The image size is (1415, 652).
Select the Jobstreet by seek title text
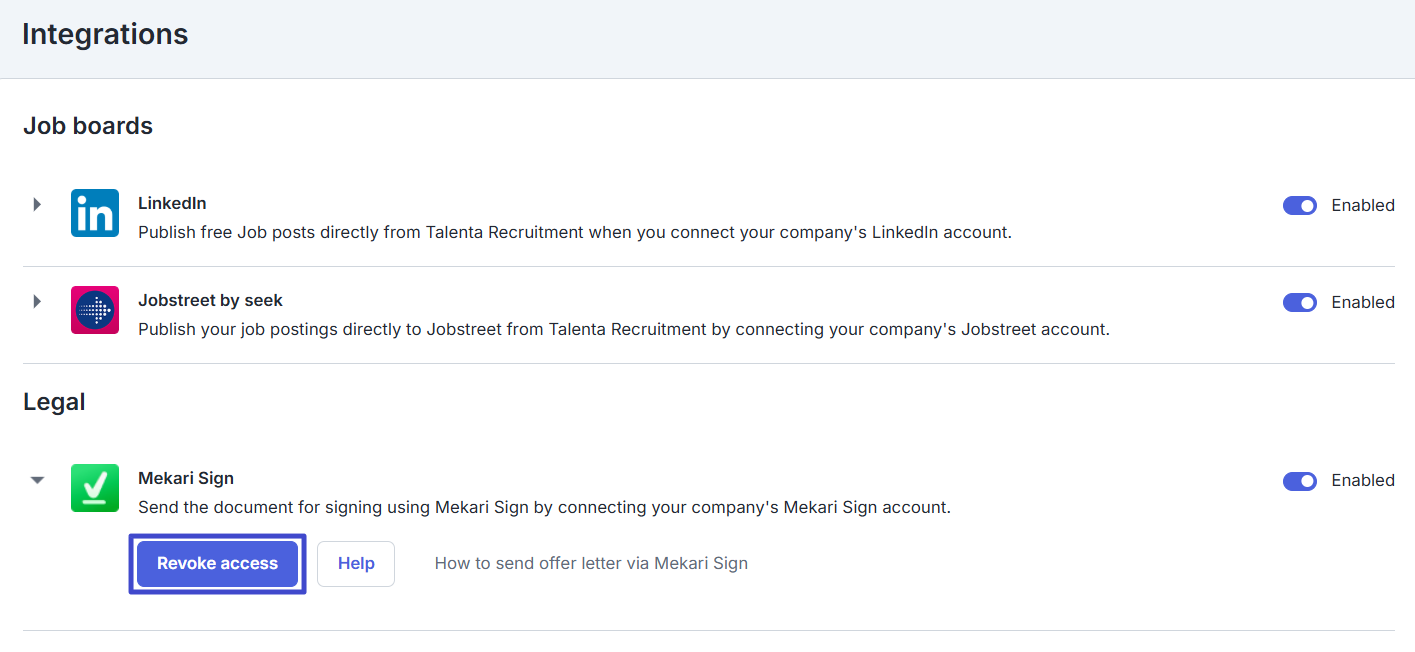tap(210, 300)
